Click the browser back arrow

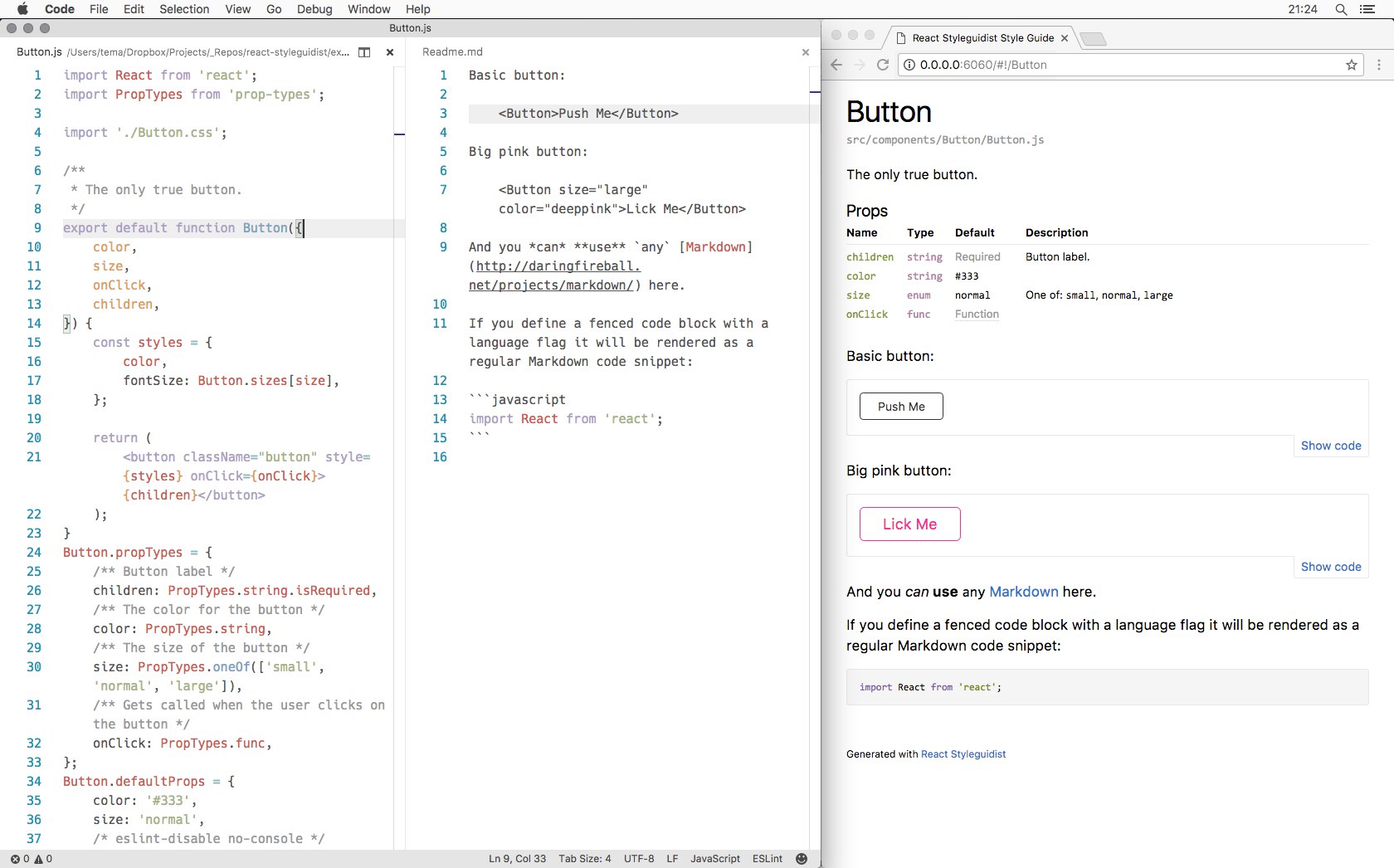click(x=836, y=65)
